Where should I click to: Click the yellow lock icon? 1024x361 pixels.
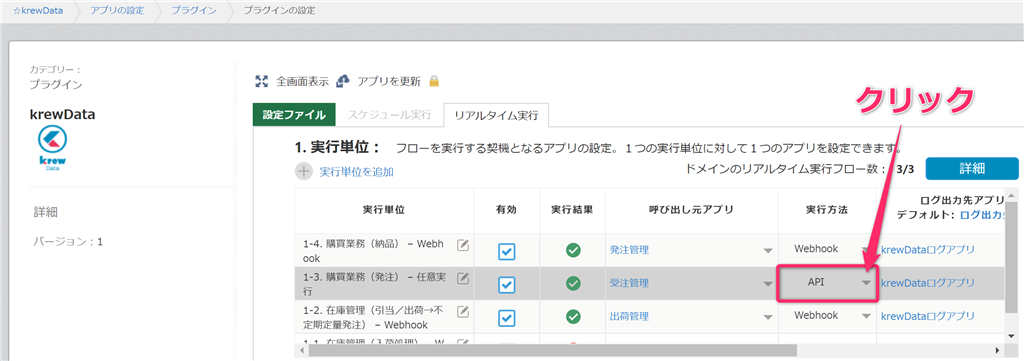434,82
